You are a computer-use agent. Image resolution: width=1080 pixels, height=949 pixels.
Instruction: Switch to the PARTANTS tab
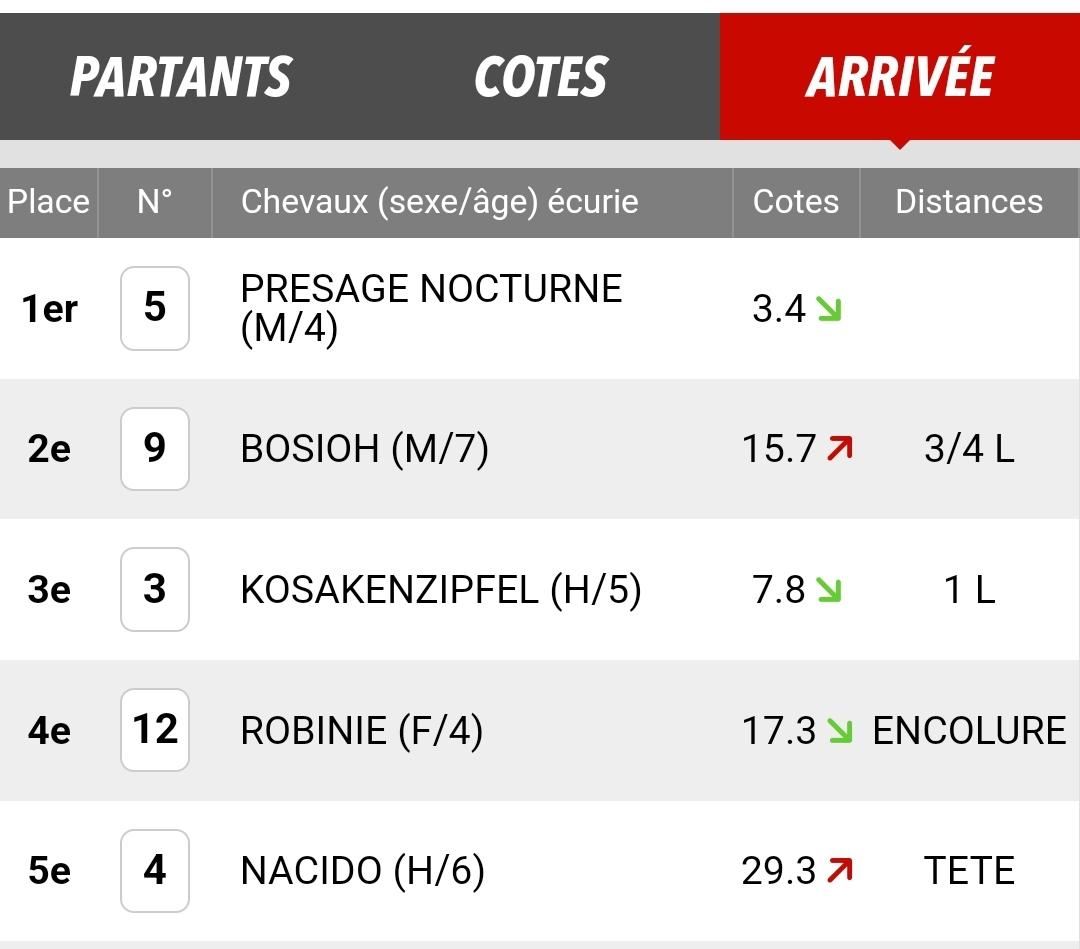(181, 76)
